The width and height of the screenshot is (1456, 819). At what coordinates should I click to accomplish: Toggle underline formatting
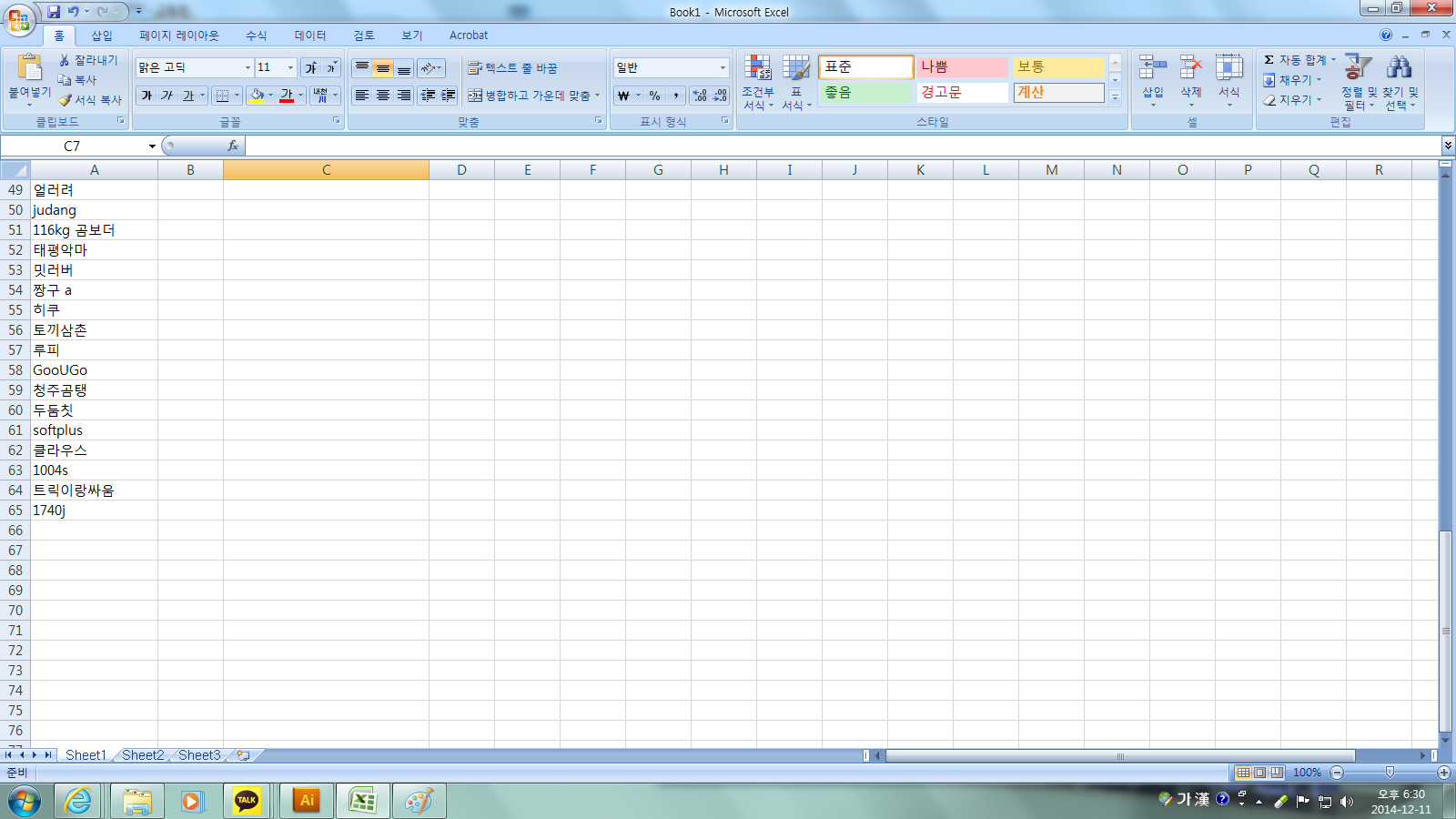pyautogui.click(x=187, y=96)
